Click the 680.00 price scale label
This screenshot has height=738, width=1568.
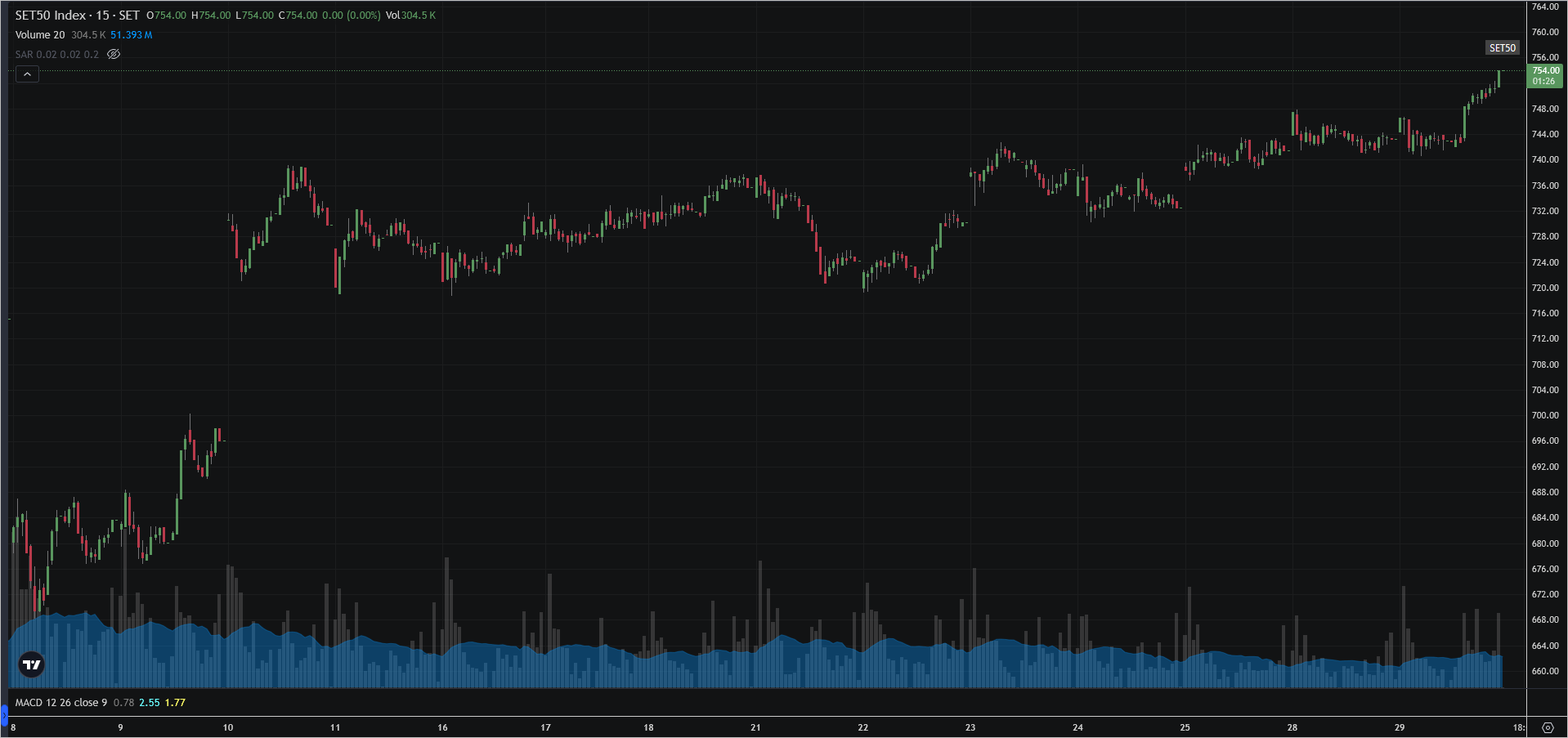click(1544, 543)
